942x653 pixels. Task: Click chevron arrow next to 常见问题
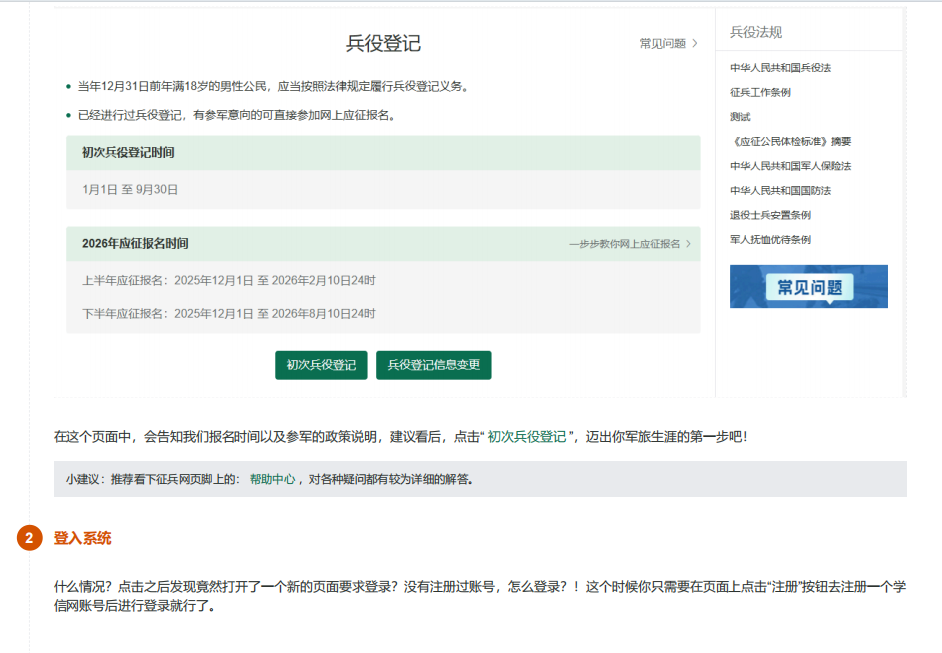[695, 44]
